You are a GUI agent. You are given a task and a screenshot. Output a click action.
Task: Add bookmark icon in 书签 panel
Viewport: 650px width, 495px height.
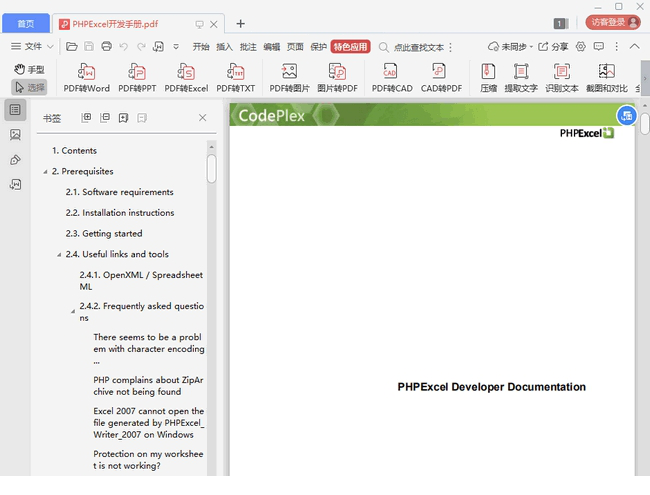[x=124, y=118]
